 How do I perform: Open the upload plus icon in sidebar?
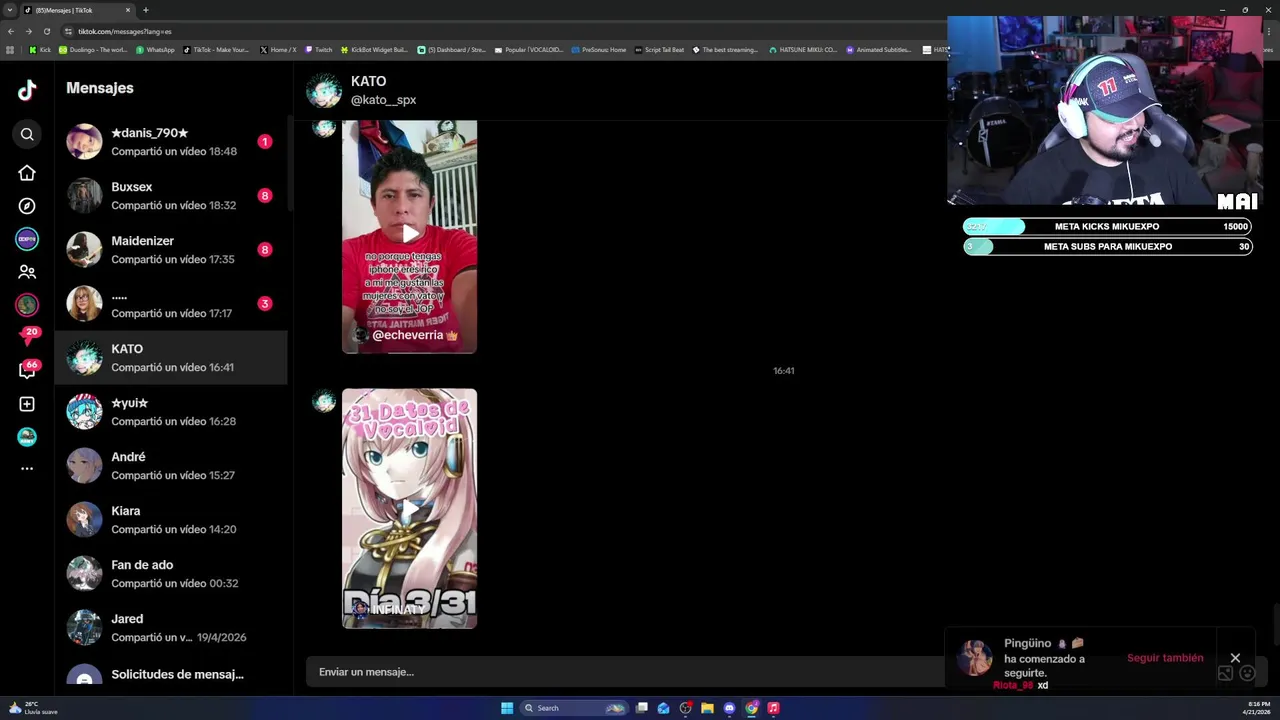27,404
